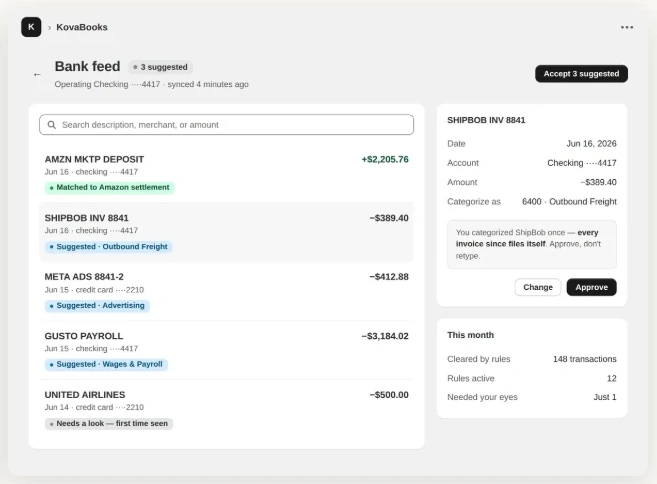
Task: Click Operating Checking synced status line
Action: [151, 84]
